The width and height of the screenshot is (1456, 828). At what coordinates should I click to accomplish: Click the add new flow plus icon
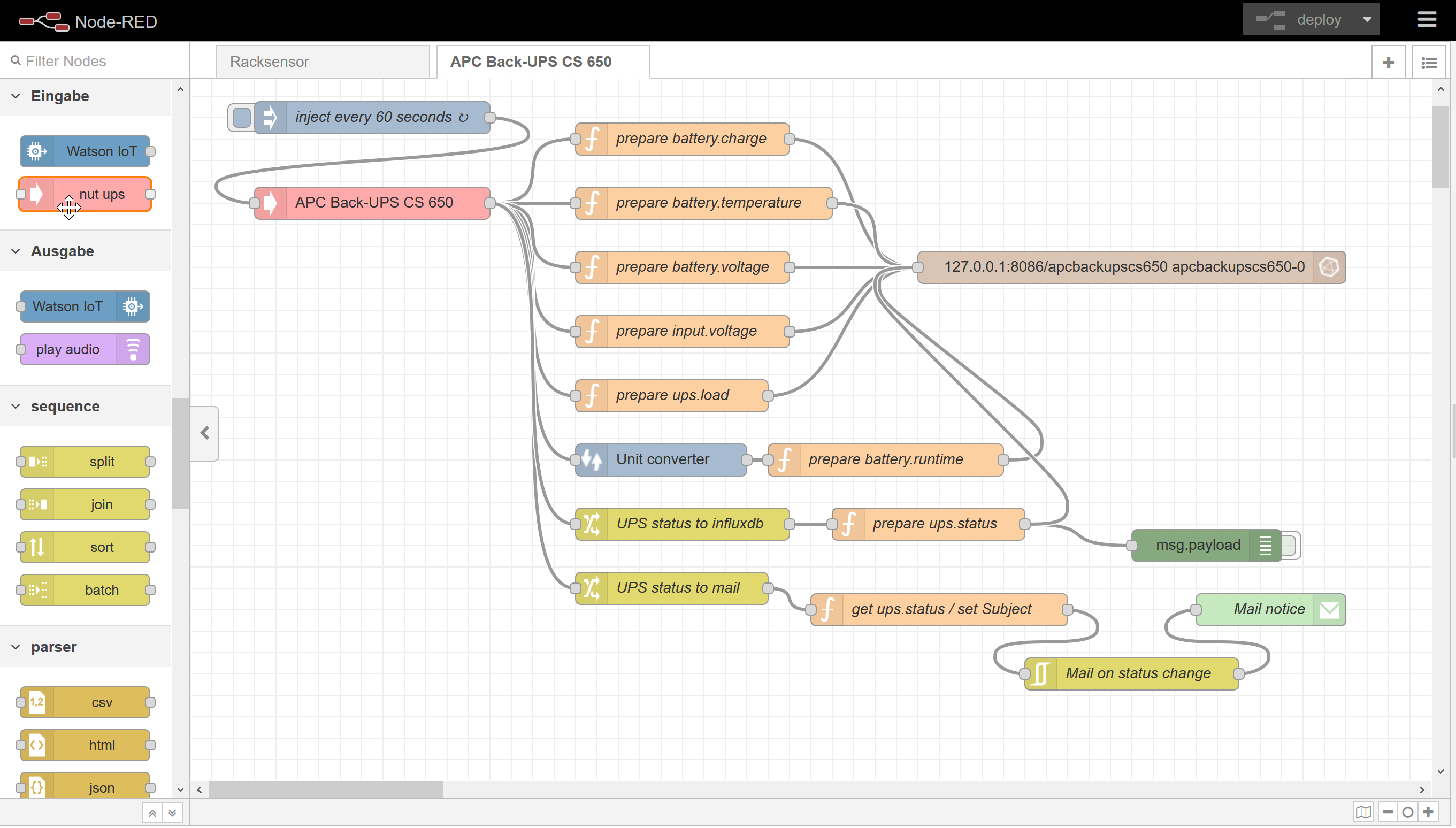(1389, 62)
